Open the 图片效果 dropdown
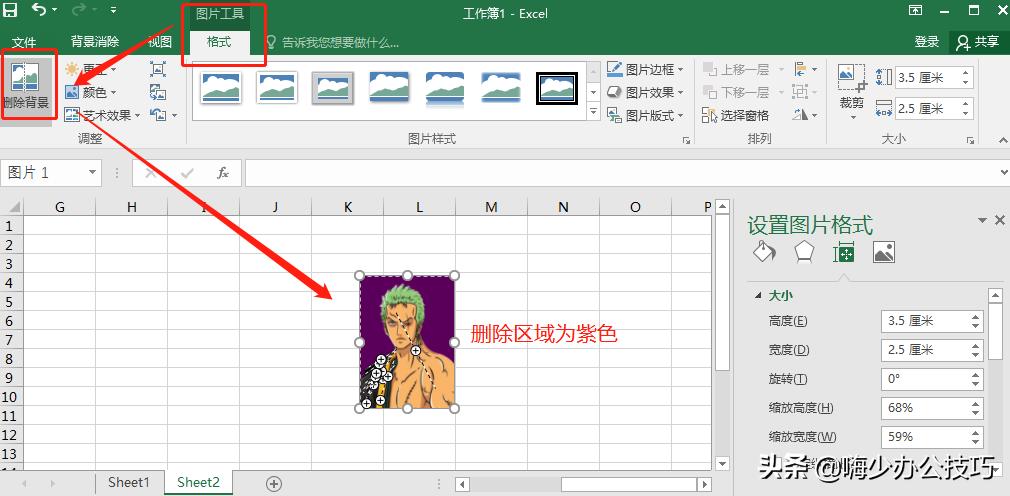This screenshot has height=496, width=1010. pos(645,92)
